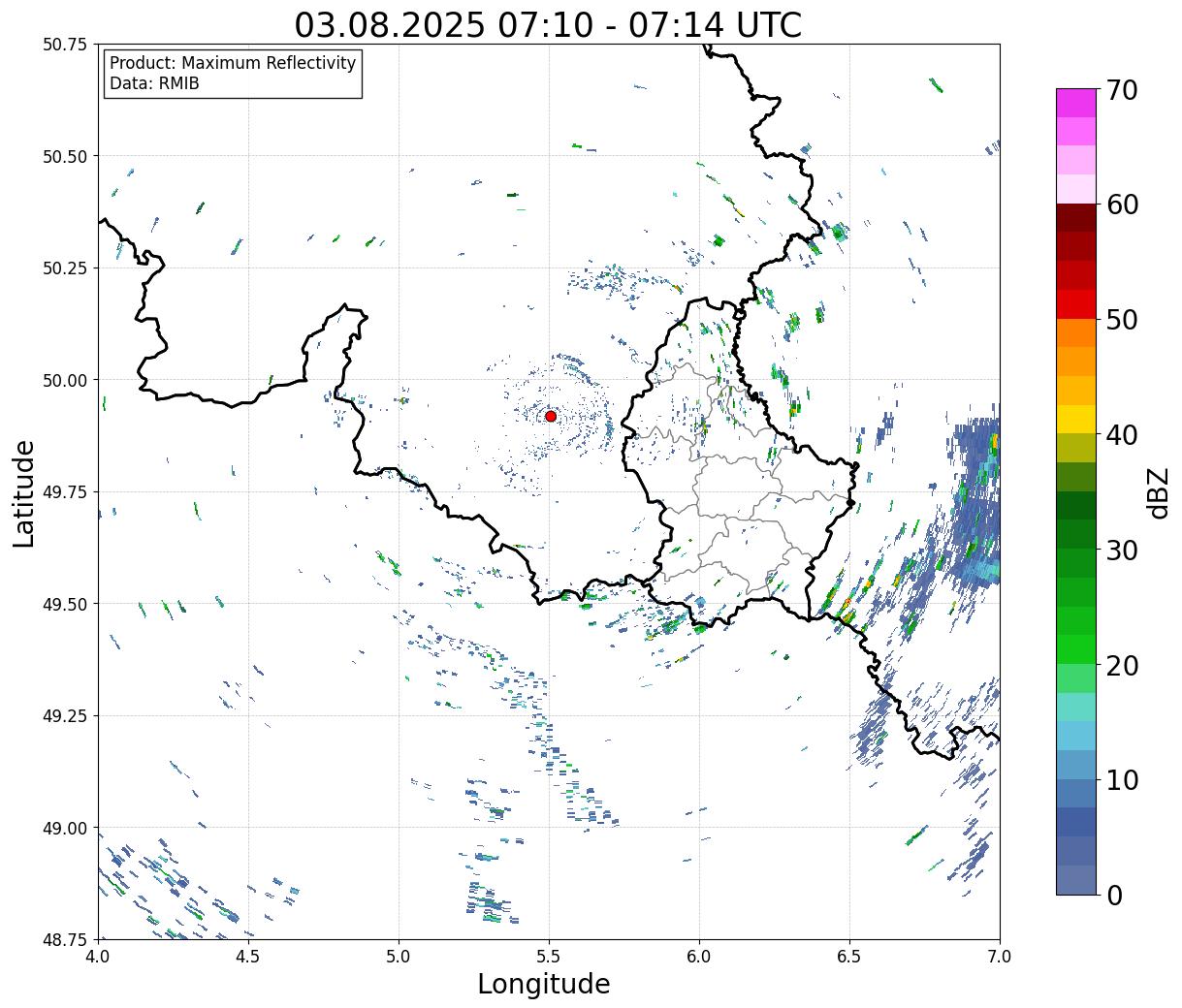Click the orange 50 dBZ colorbar segment
This screenshot has height=1008, width=1182.
pos(1076,332)
